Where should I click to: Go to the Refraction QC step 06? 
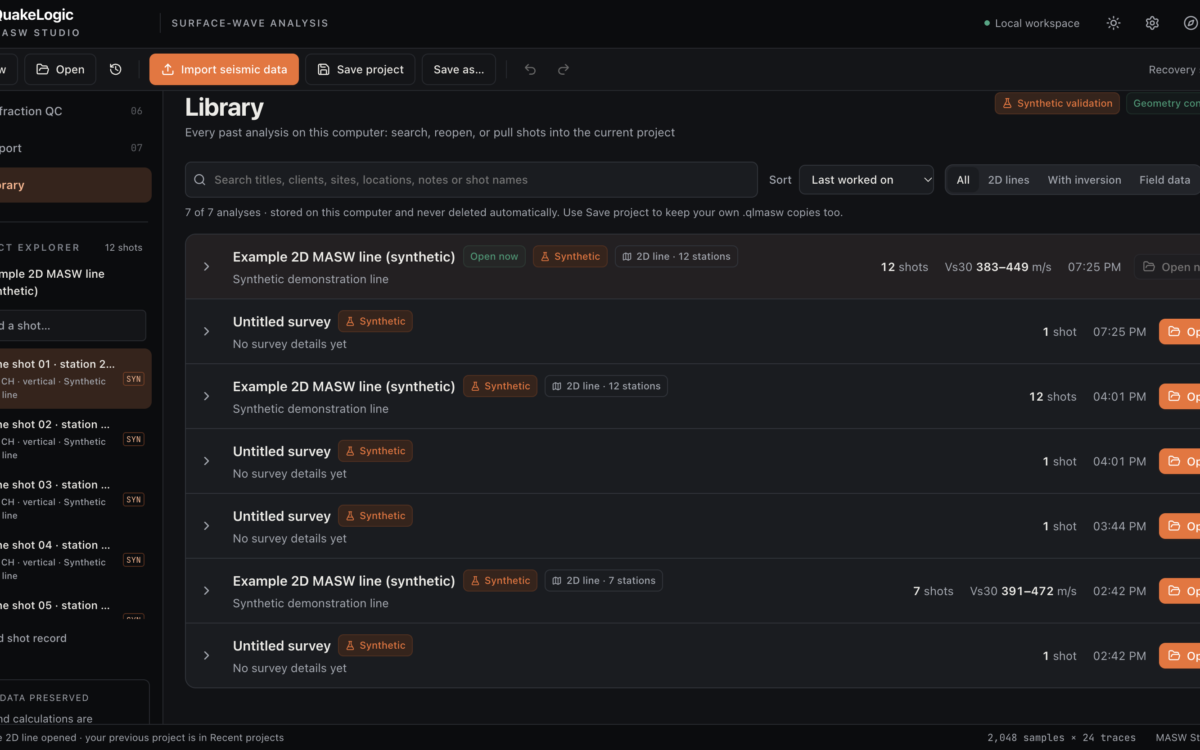(x=76, y=111)
